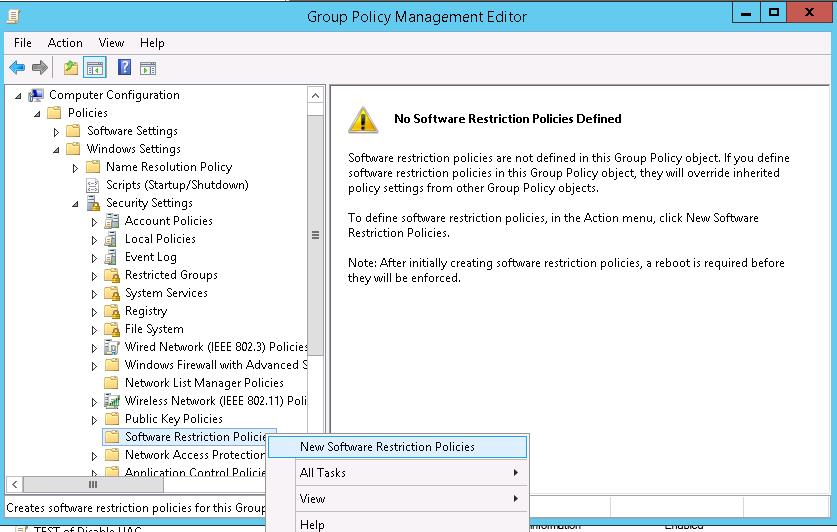Click the Computer Configuration computer icon
837x532 pixels.
pyautogui.click(x=36, y=95)
